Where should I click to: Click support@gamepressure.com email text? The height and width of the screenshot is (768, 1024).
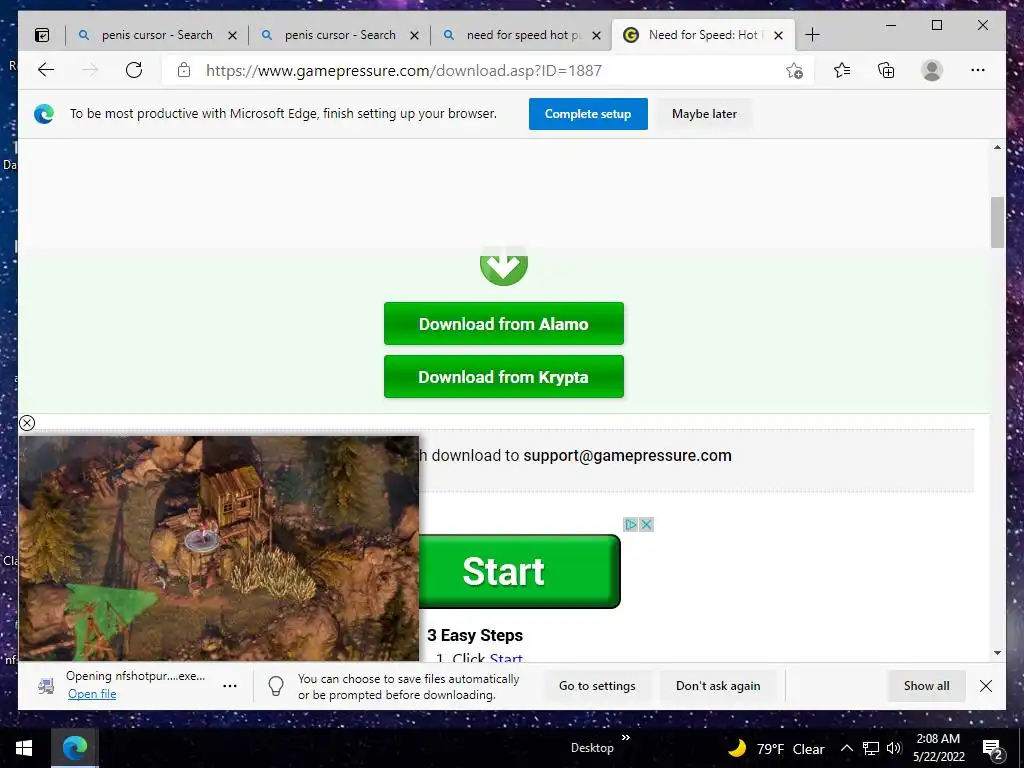[627, 456]
